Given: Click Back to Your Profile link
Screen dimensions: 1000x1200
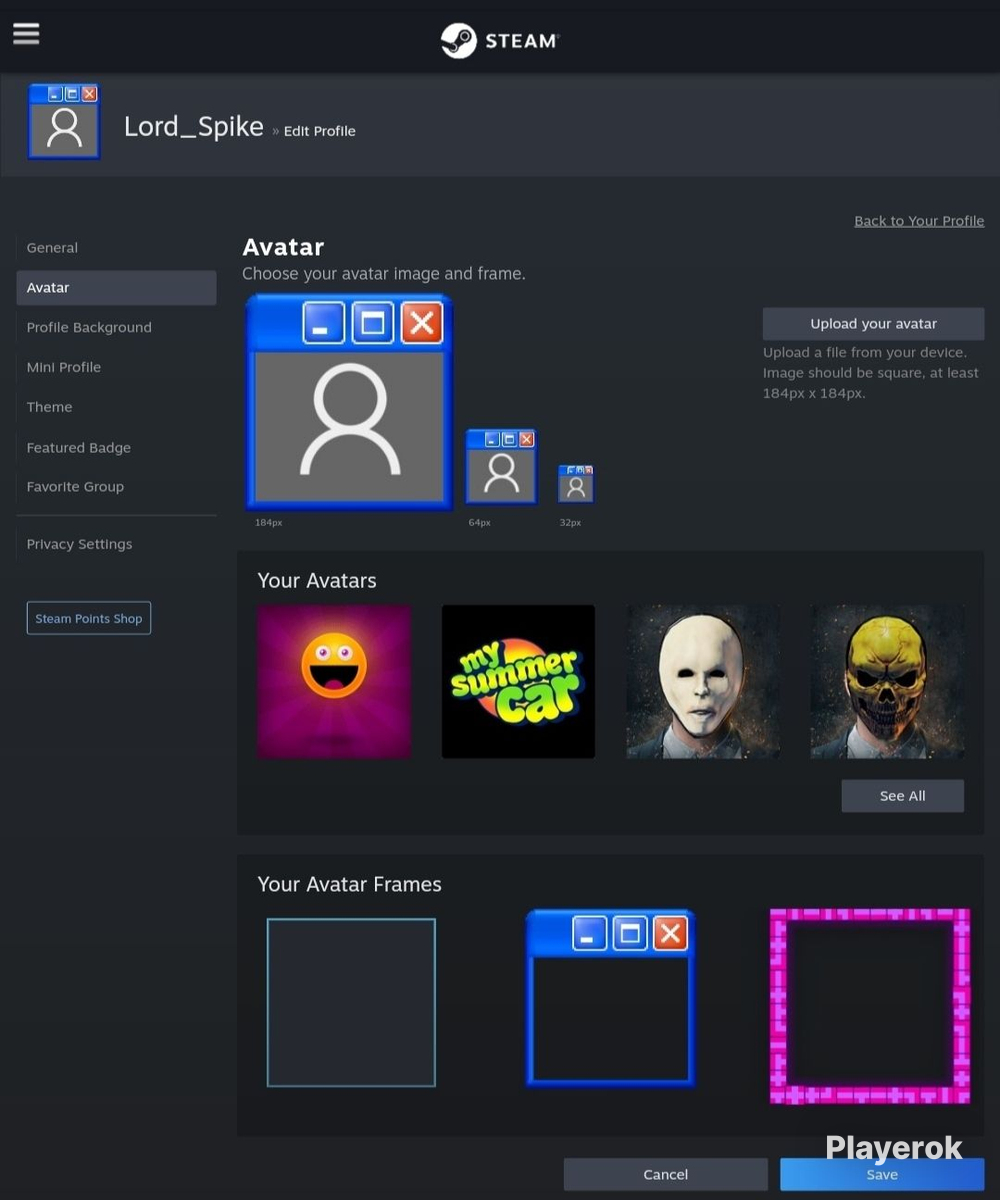Looking at the screenshot, I should (919, 221).
